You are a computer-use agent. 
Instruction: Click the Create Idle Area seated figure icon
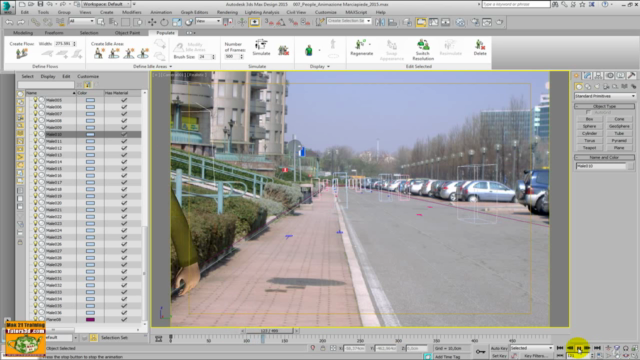tap(99, 53)
